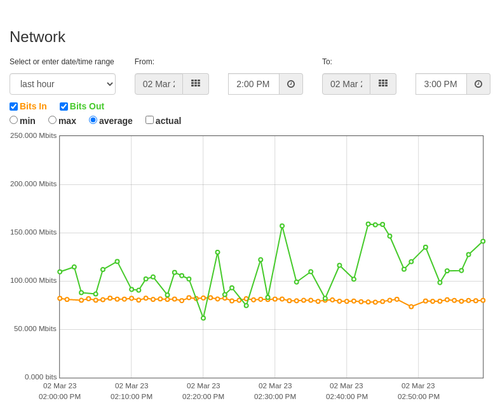Click the 02:30:00 PM time axis label
This screenshot has height=403, width=500.
click(x=275, y=397)
